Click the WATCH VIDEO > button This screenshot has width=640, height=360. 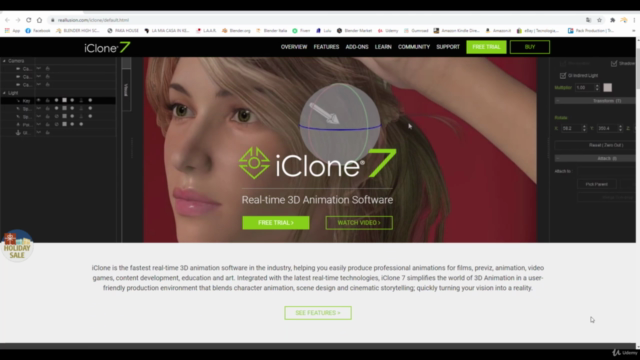pos(359,222)
